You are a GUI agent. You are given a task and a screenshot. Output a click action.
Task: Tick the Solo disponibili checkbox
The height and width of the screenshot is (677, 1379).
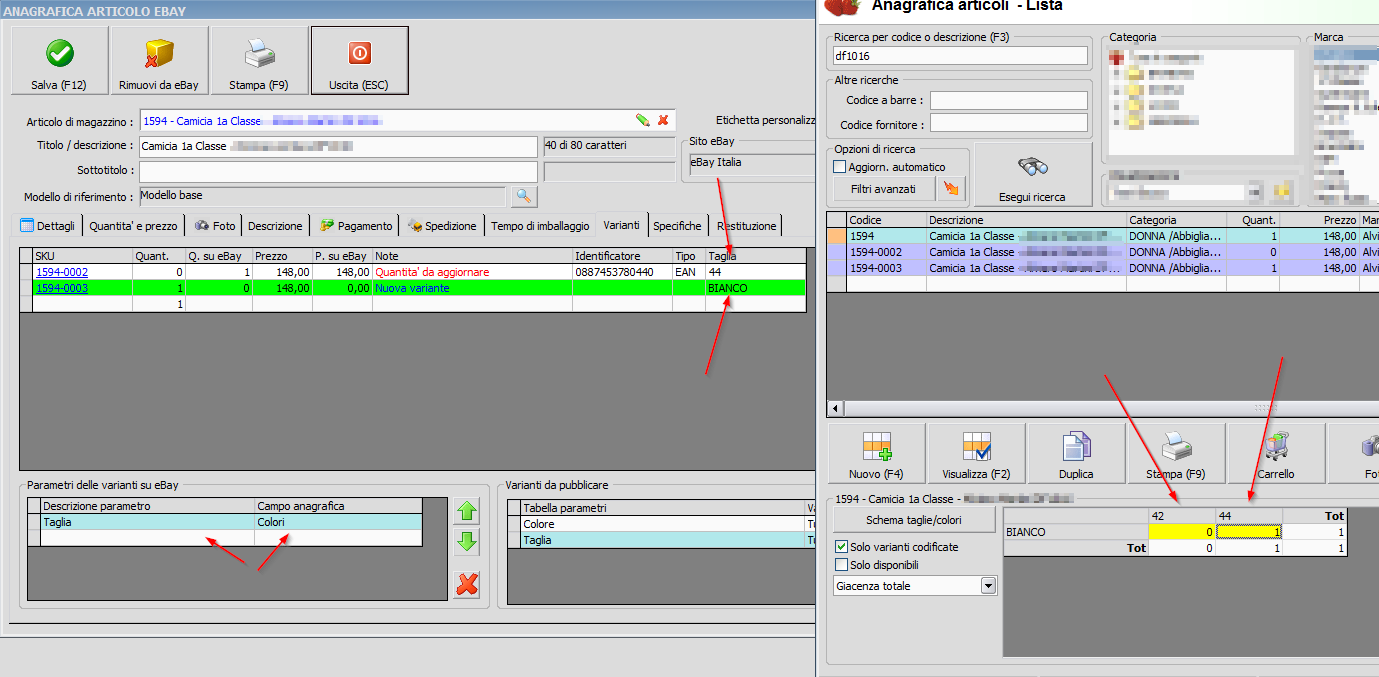(841, 565)
